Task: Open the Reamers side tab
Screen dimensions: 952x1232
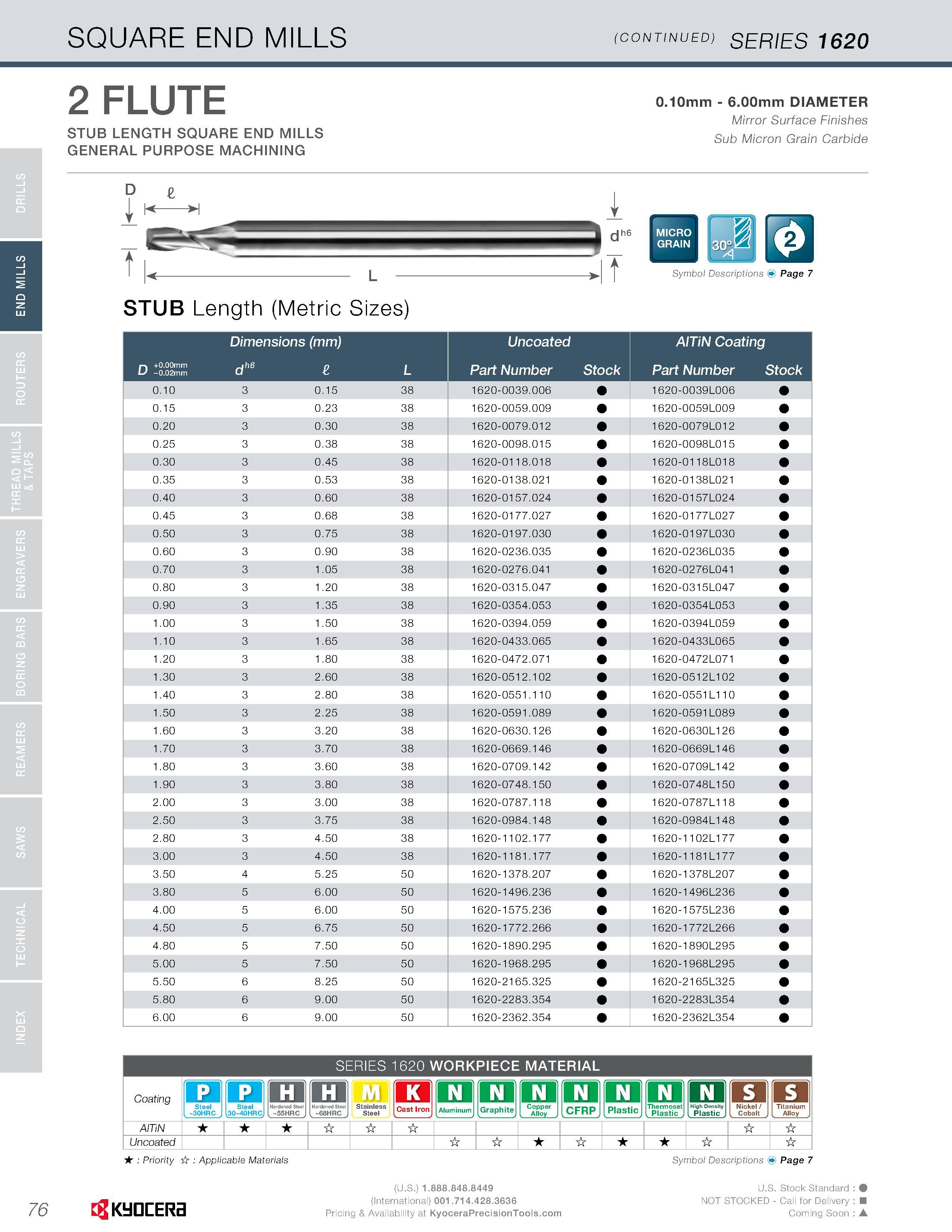Action: coord(21,749)
